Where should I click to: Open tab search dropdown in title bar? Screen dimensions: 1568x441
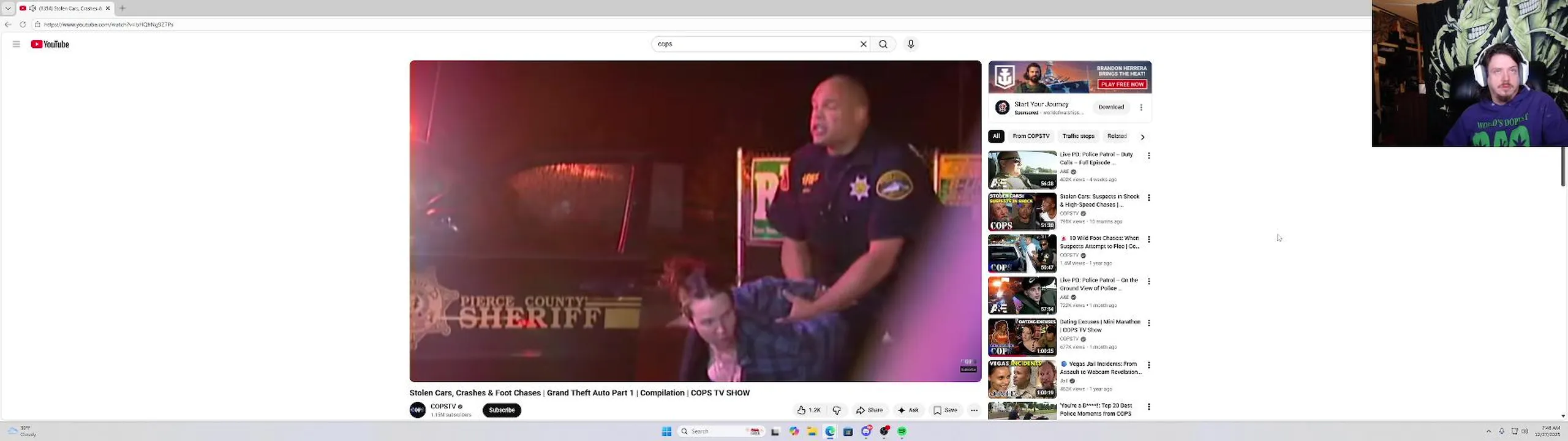coord(8,8)
